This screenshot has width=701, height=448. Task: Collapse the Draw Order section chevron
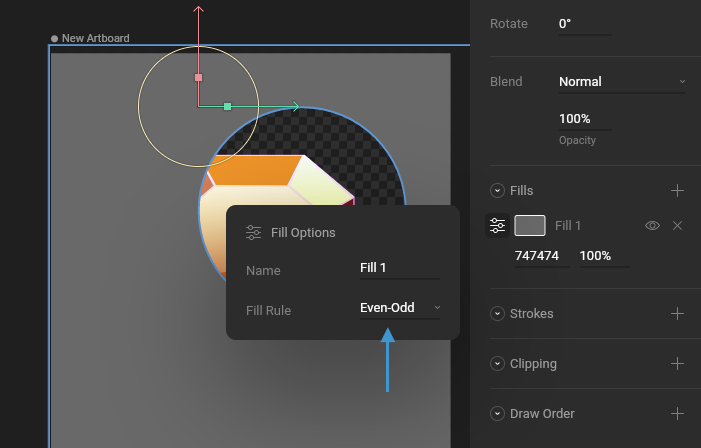pyautogui.click(x=497, y=414)
